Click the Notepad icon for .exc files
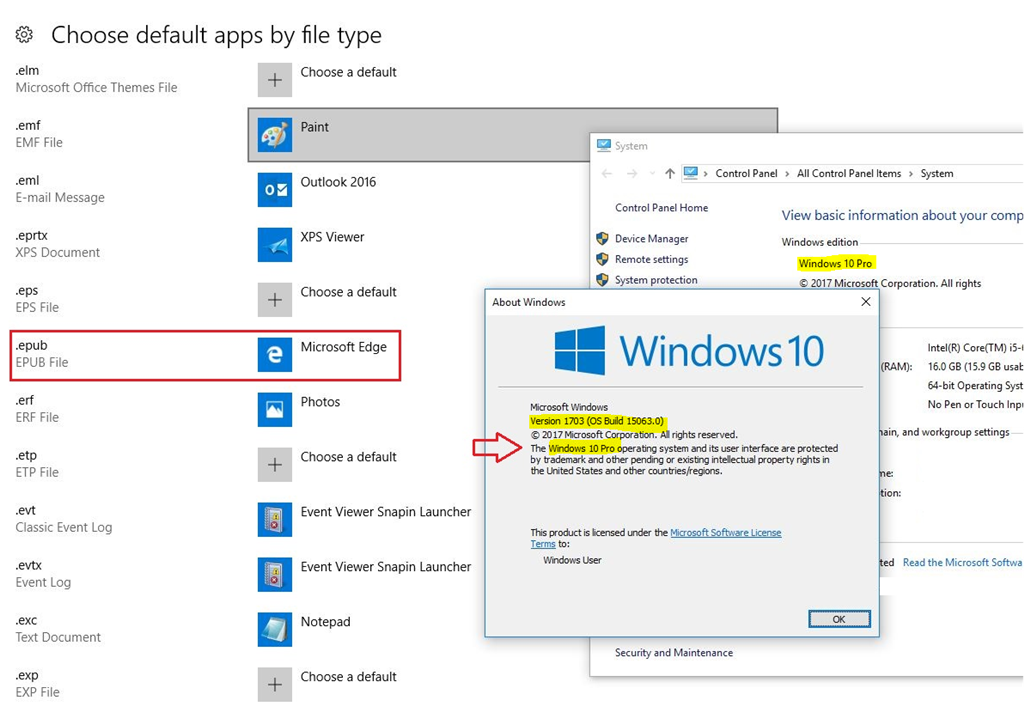 point(275,630)
